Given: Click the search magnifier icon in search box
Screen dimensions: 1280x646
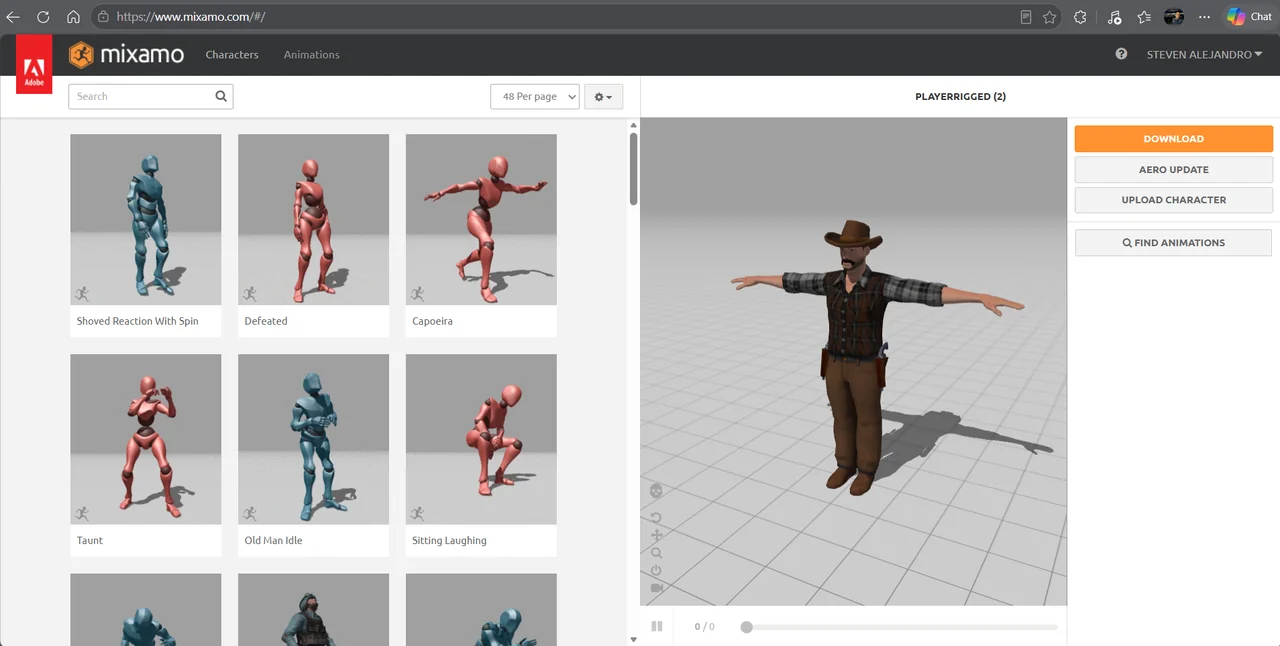Looking at the screenshot, I should 221,96.
